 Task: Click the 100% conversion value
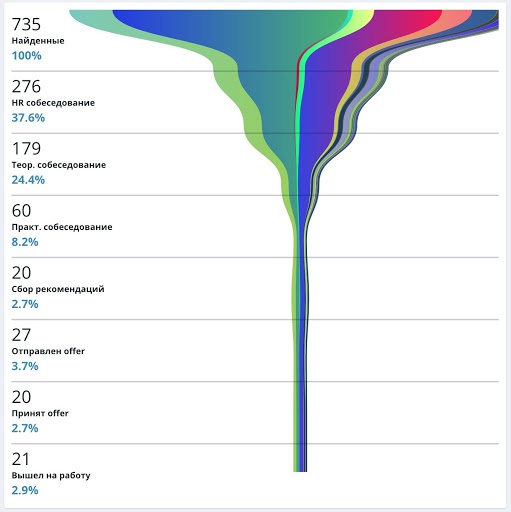click(27, 55)
